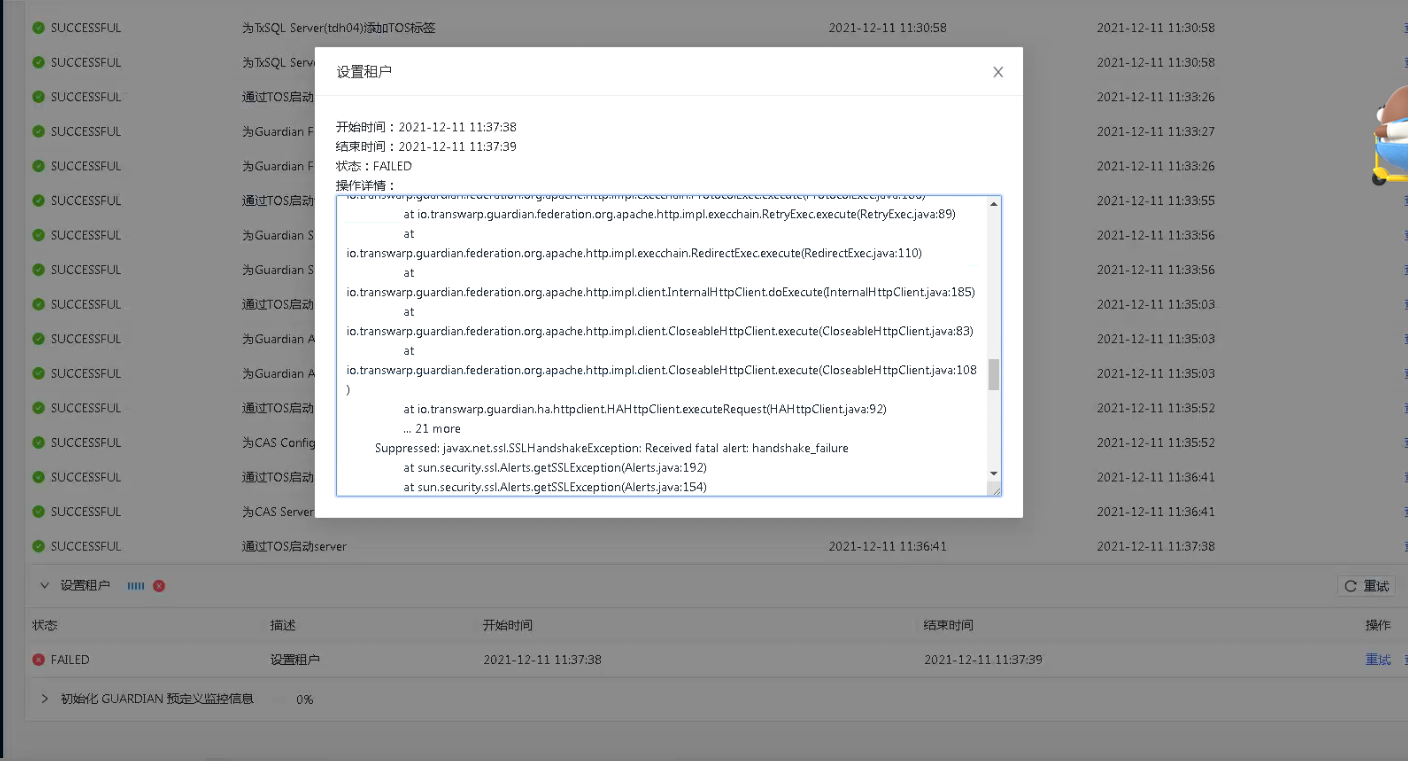Expand 初始化 GUARDIAN 预定义监控信息 section
Screen dimensions: 1408x761
click(44, 699)
